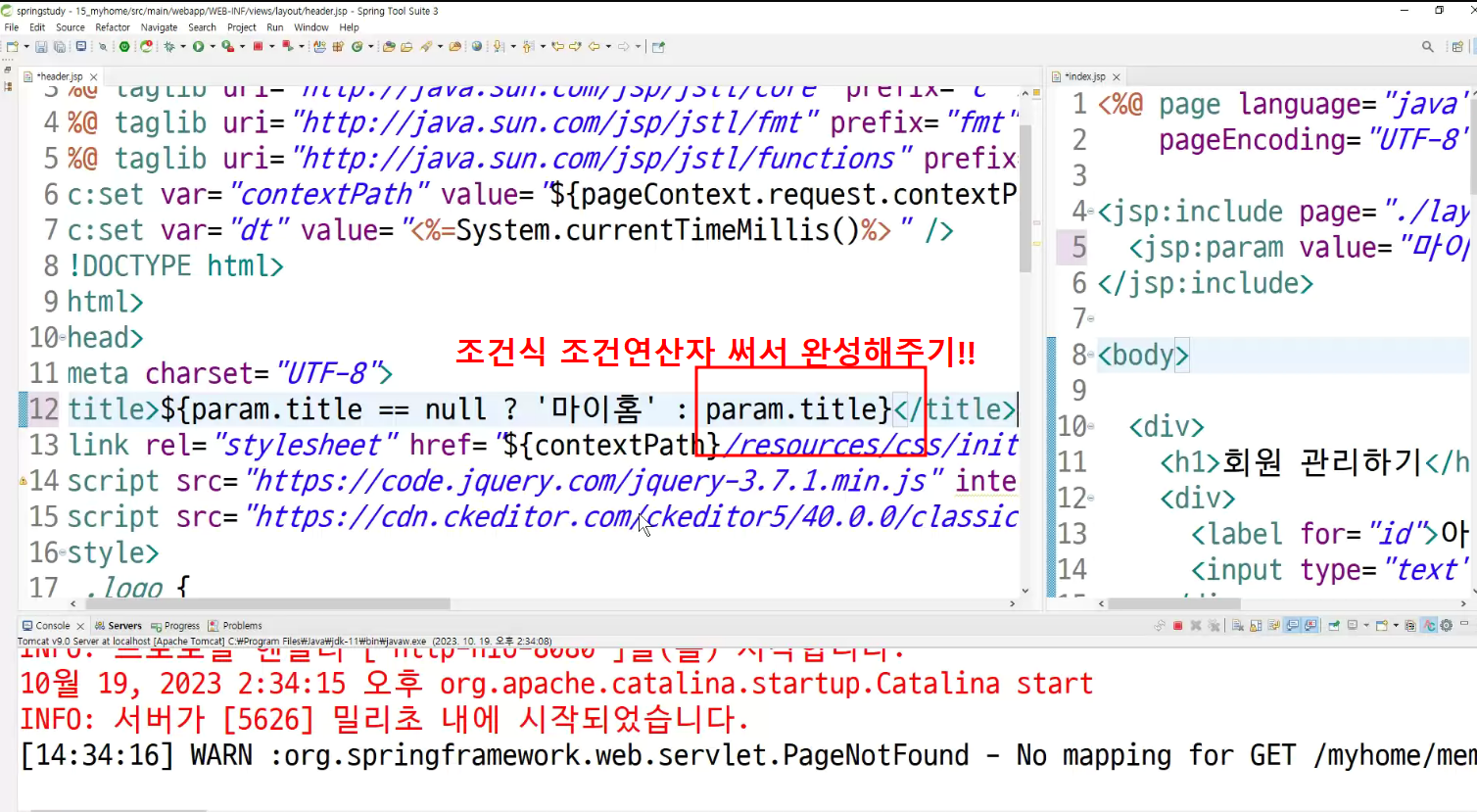Toggle the console ANSI color icon
Image resolution: width=1477 pixels, height=812 pixels.
[x=1429, y=625]
